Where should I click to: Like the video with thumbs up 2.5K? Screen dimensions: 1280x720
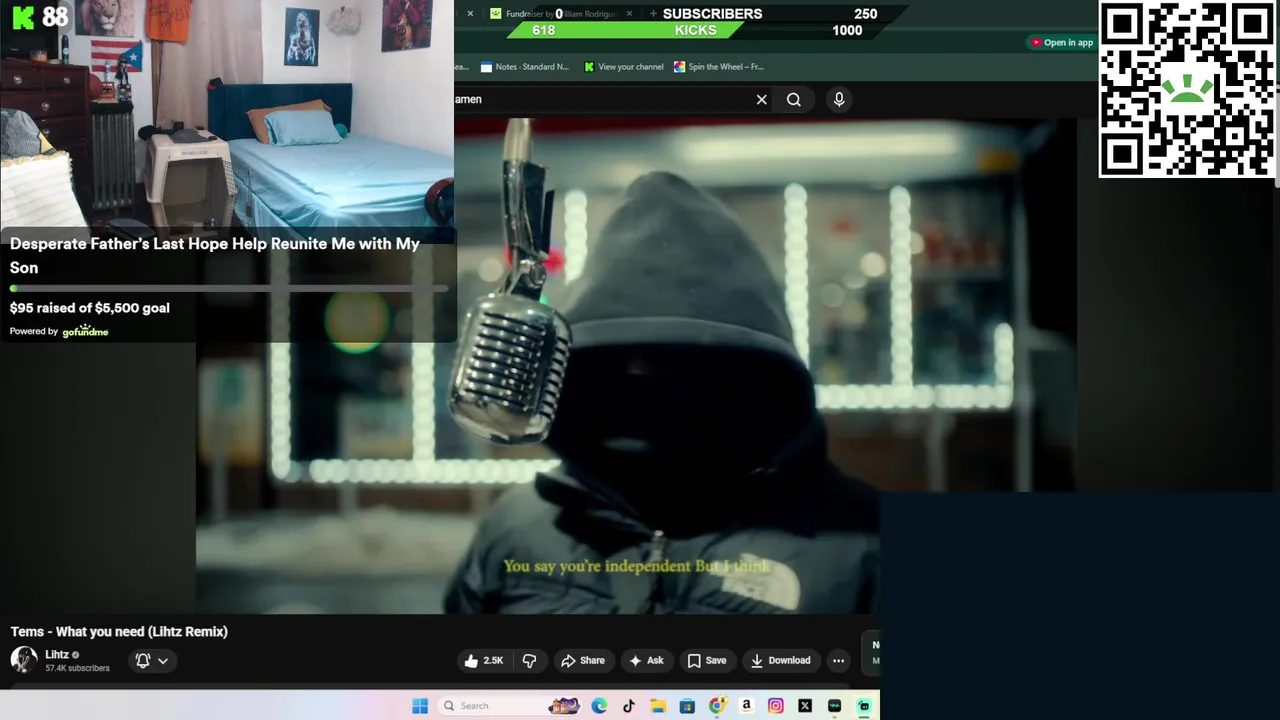pos(483,660)
